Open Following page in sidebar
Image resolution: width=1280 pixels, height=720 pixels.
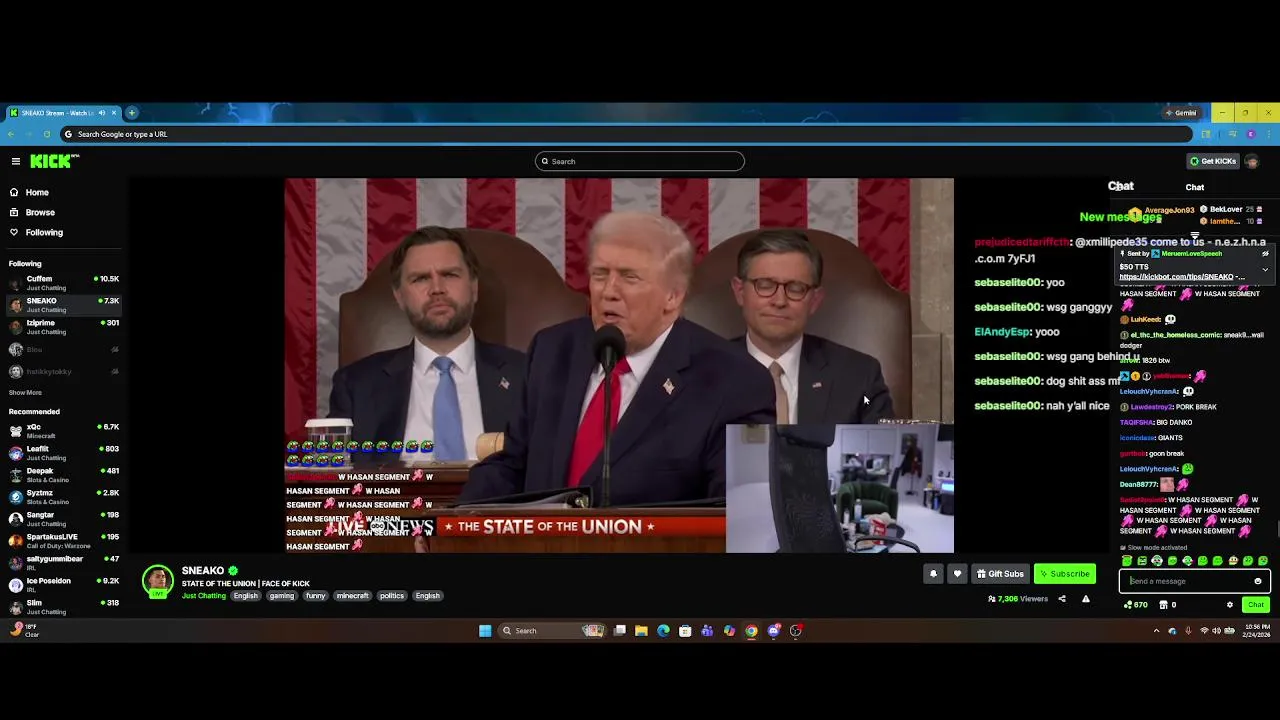click(44, 232)
